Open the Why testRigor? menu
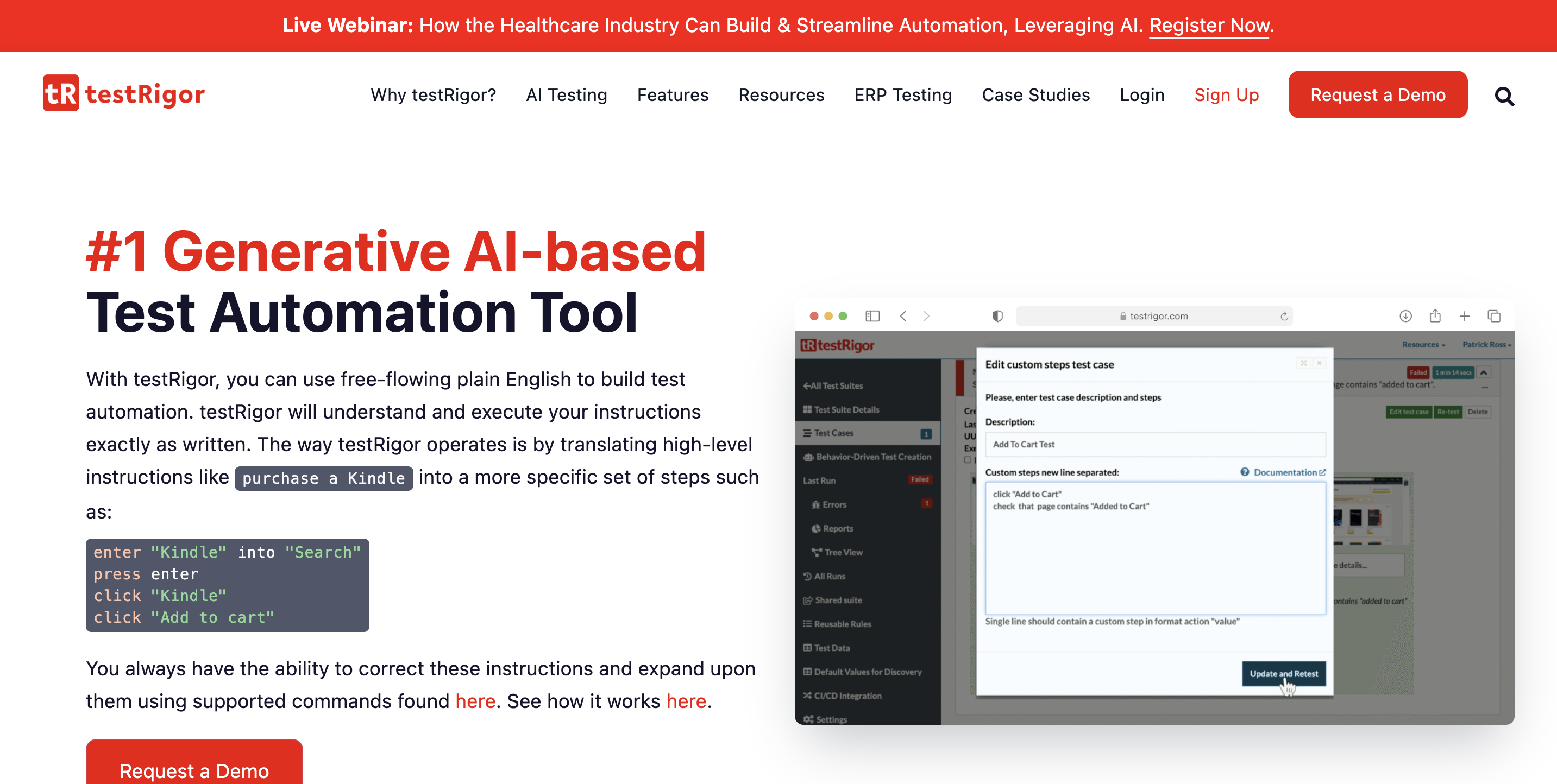 [x=433, y=95]
